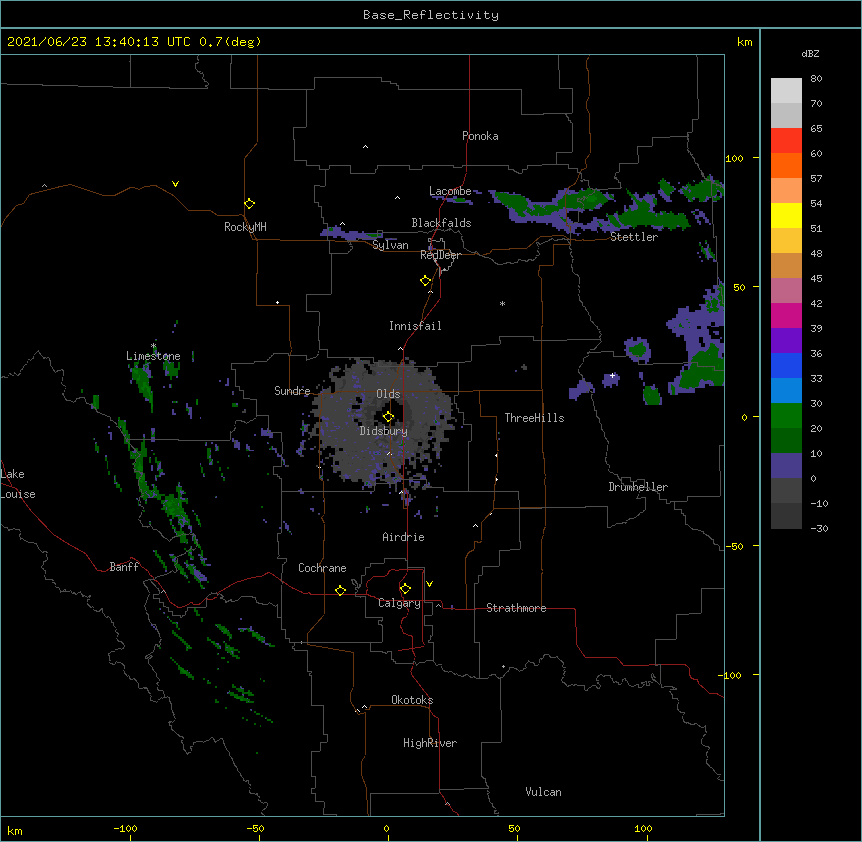Click the Stettler city label
This screenshot has width=862, height=842.
634,237
